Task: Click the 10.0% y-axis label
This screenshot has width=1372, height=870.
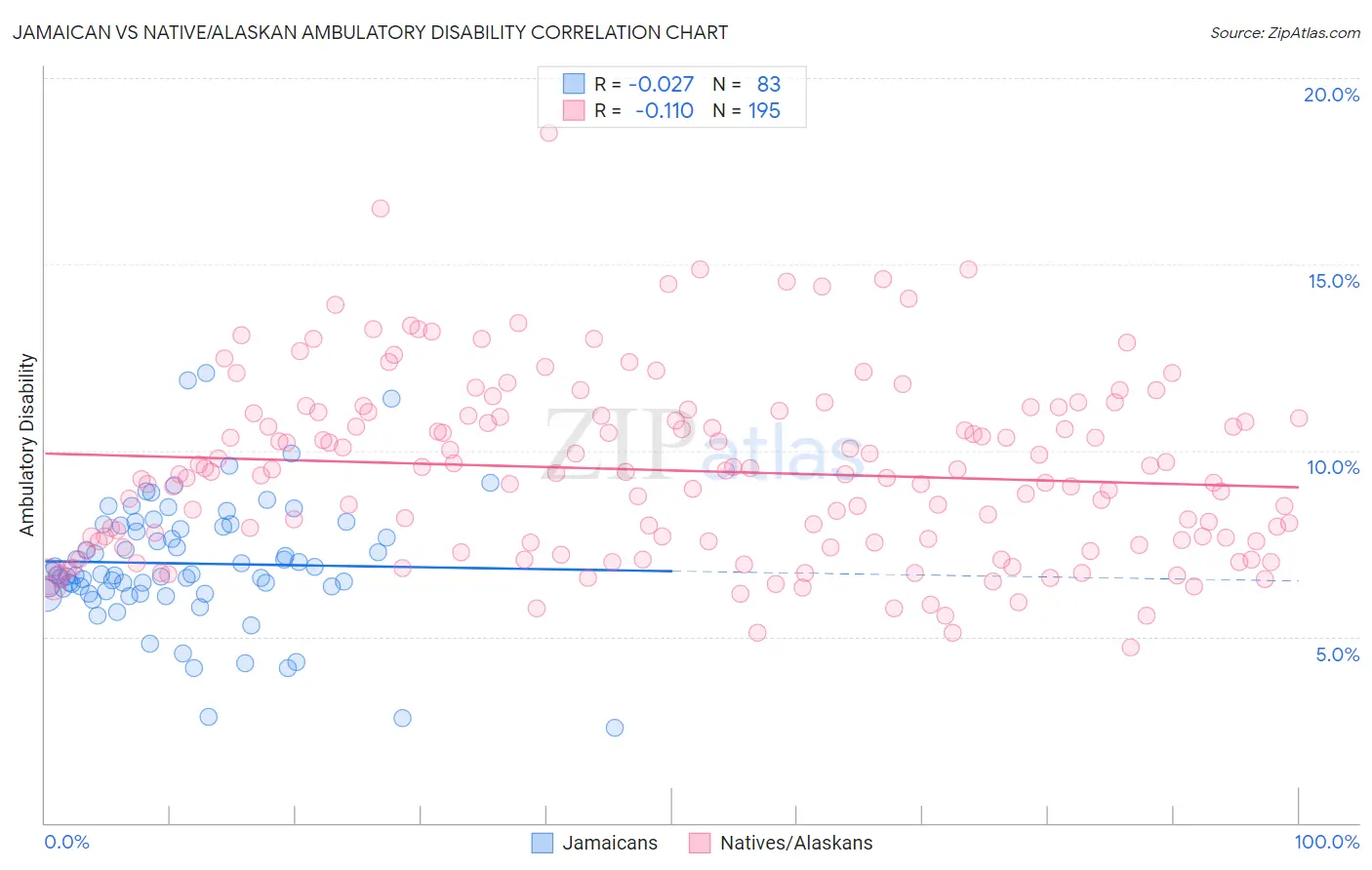Action: coord(1333,467)
